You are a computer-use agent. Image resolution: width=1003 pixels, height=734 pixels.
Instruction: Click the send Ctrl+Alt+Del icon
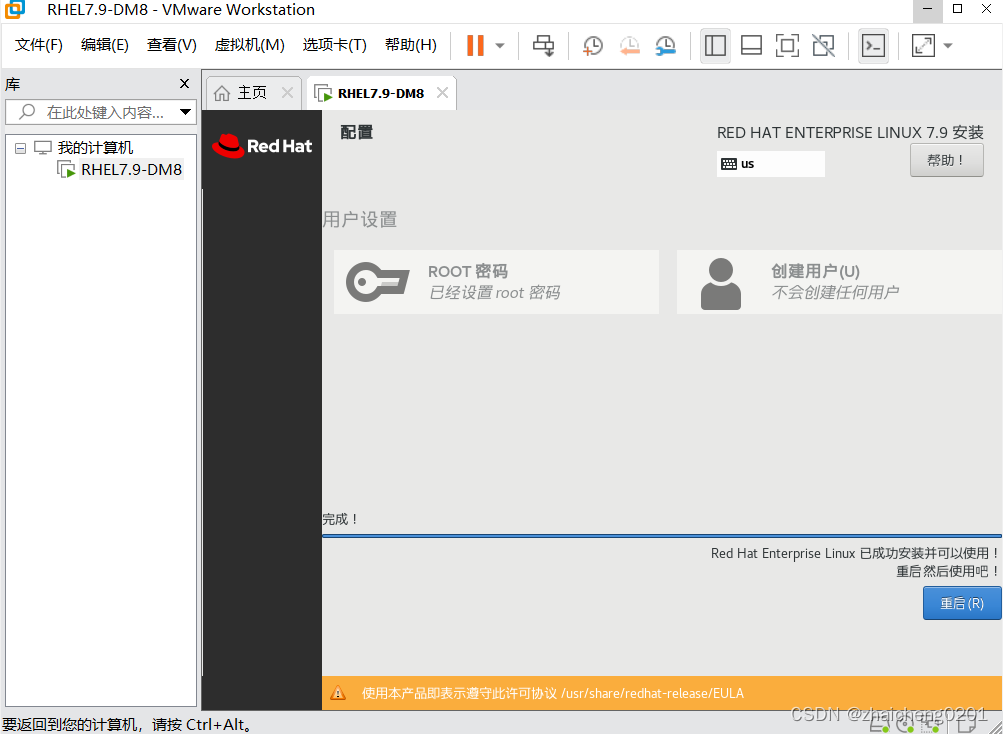[x=544, y=45]
